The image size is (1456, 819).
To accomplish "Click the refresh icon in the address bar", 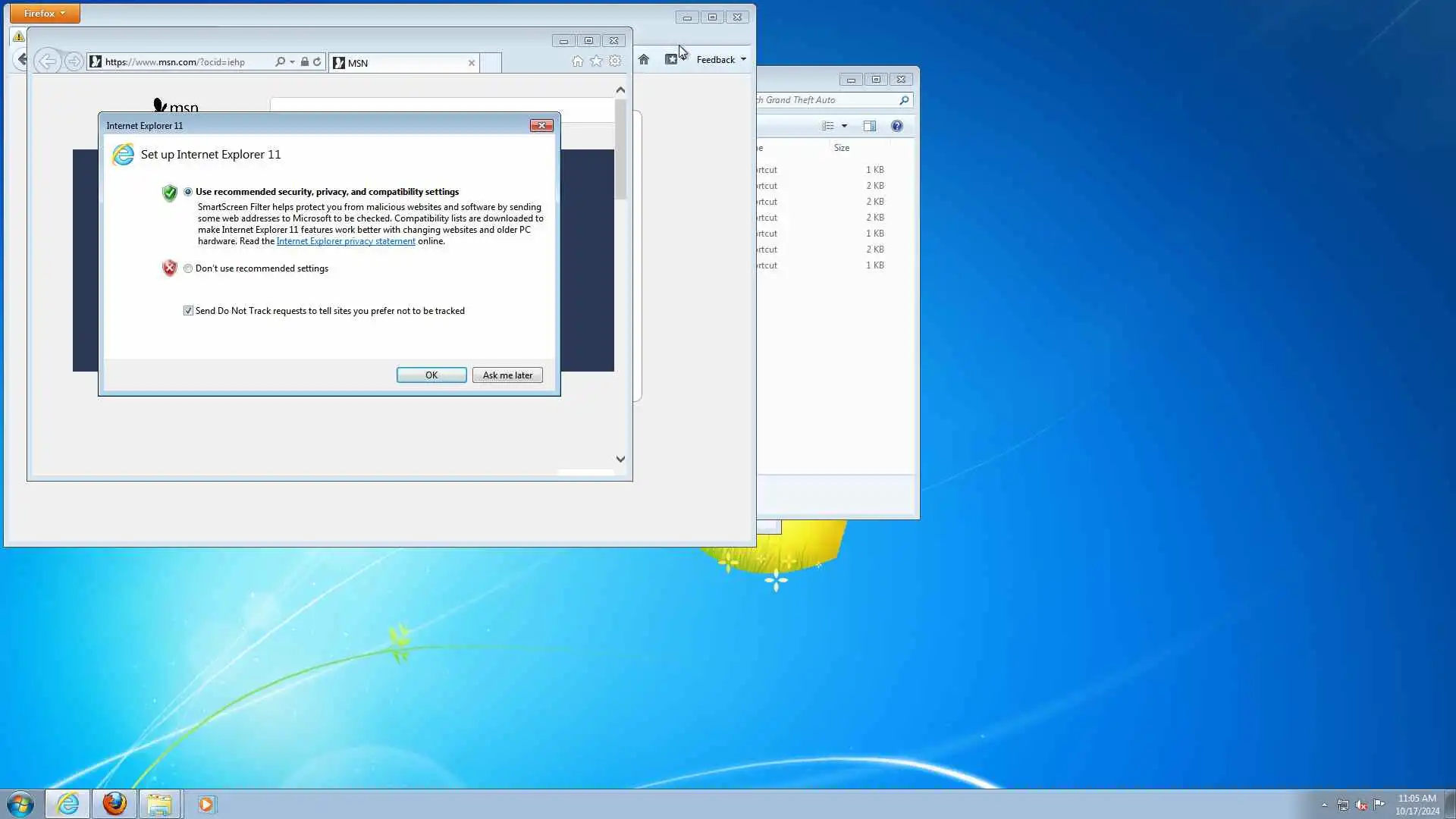I will click(317, 62).
